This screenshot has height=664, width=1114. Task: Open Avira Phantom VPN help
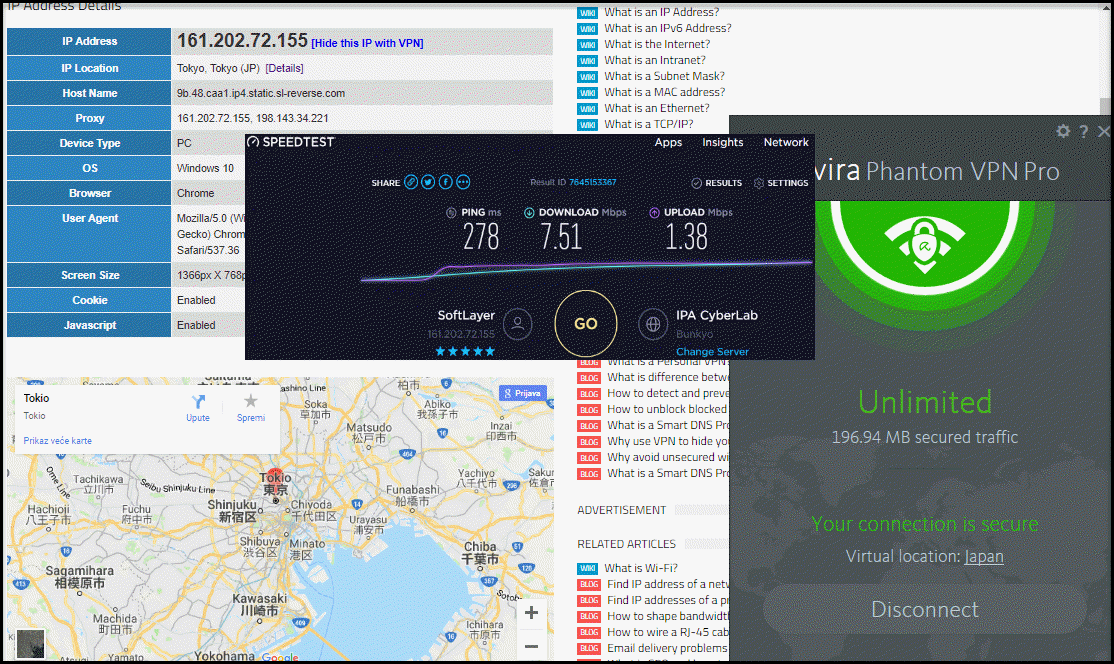click(1083, 131)
